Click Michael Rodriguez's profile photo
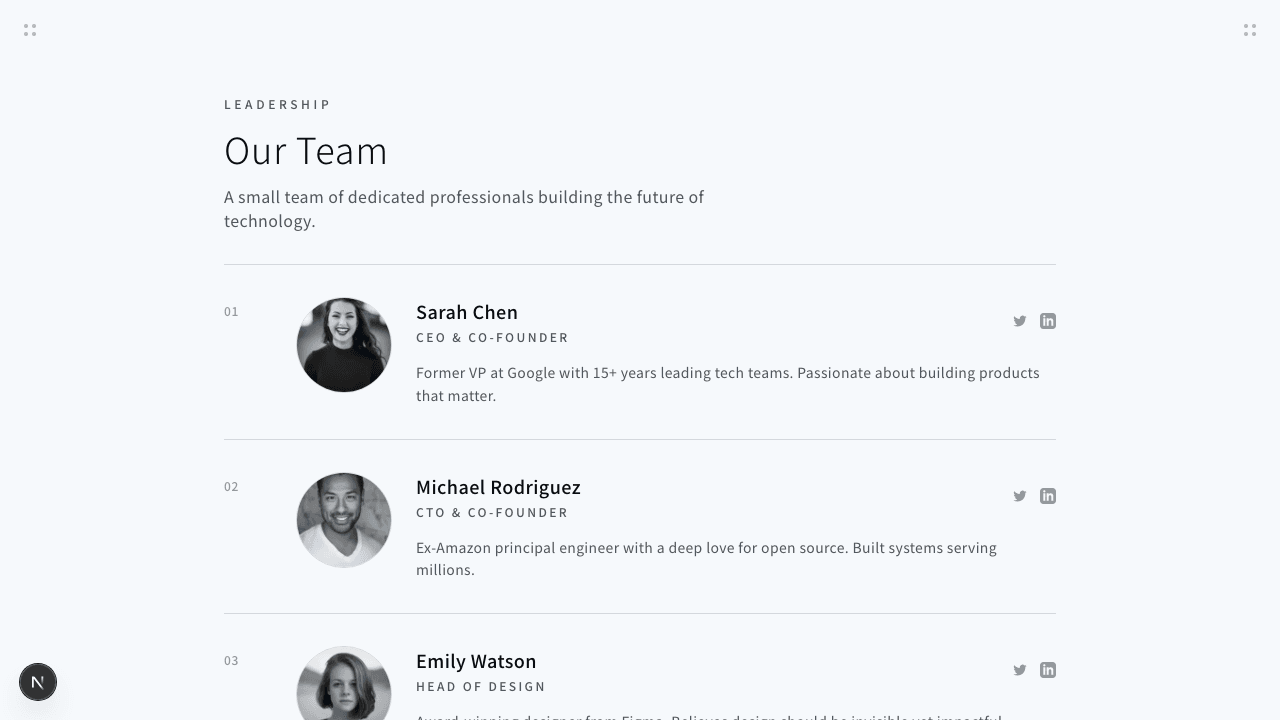The height and width of the screenshot is (720, 1280). 344,520
